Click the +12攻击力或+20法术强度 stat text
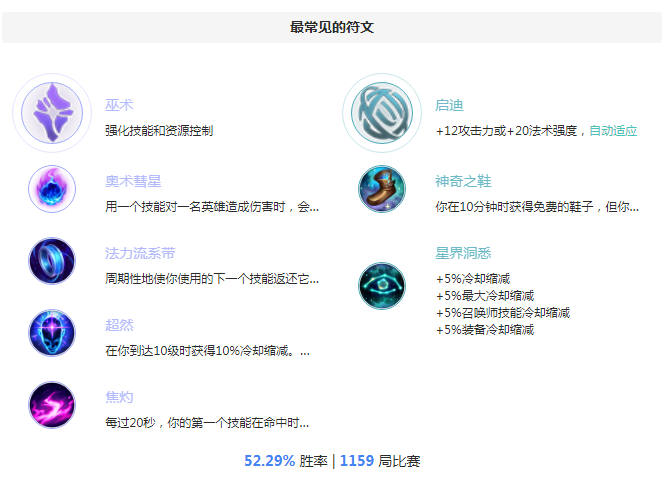Viewport: 670px width, 494px height. [x=506, y=131]
